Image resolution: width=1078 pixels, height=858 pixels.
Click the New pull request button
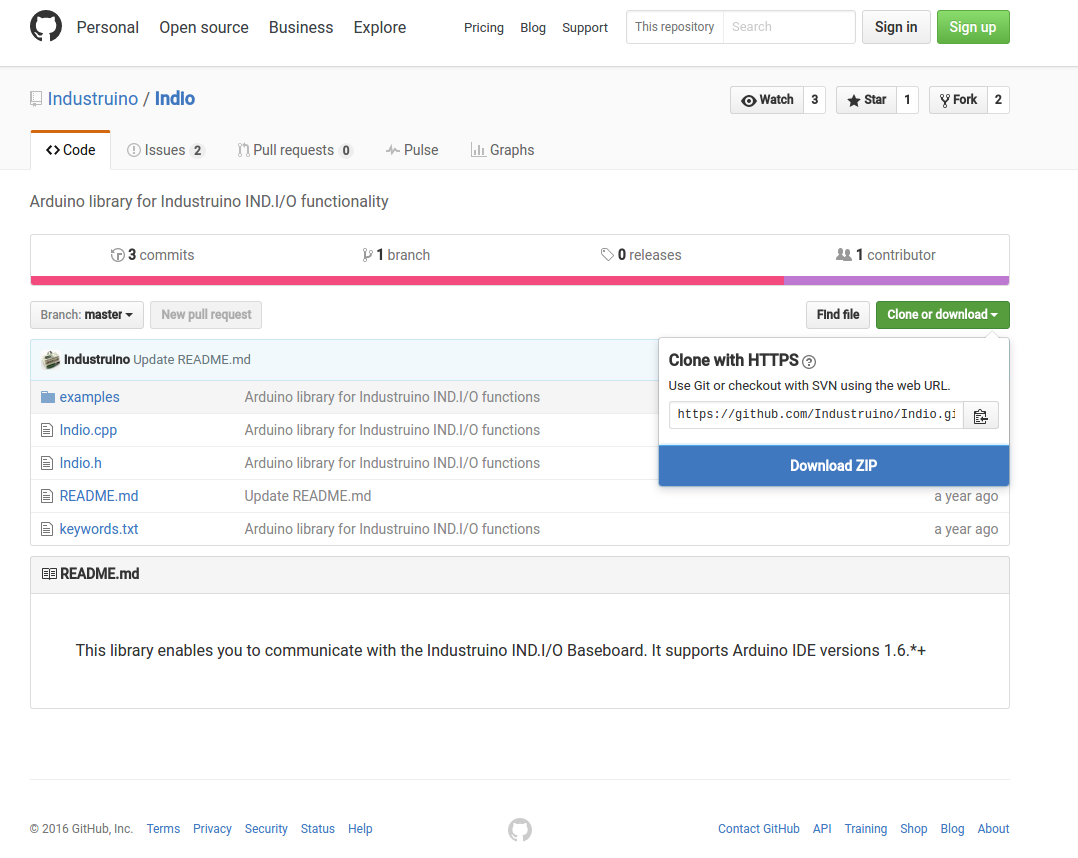tap(206, 315)
